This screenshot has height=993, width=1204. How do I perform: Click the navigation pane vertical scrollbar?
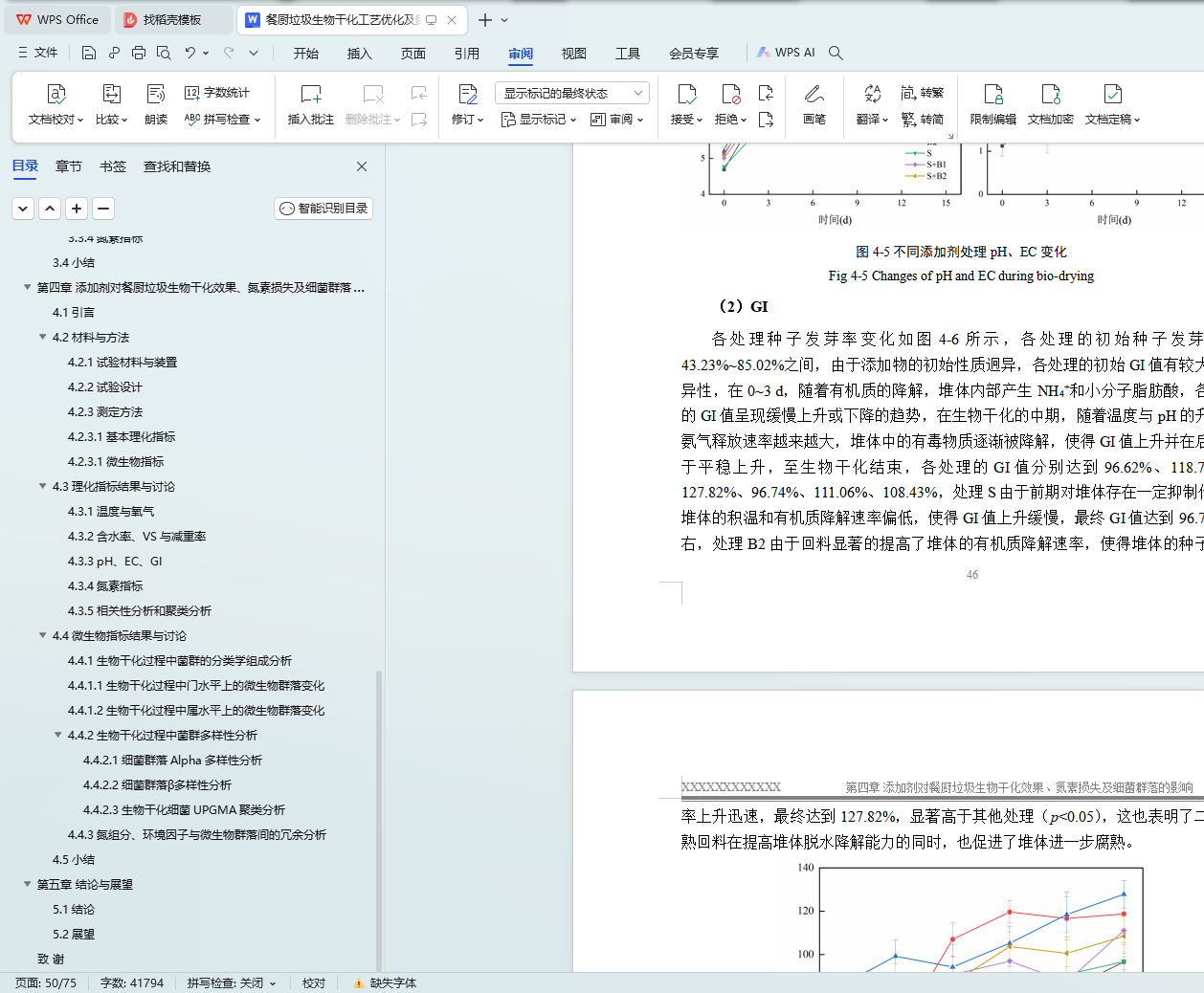point(379,821)
